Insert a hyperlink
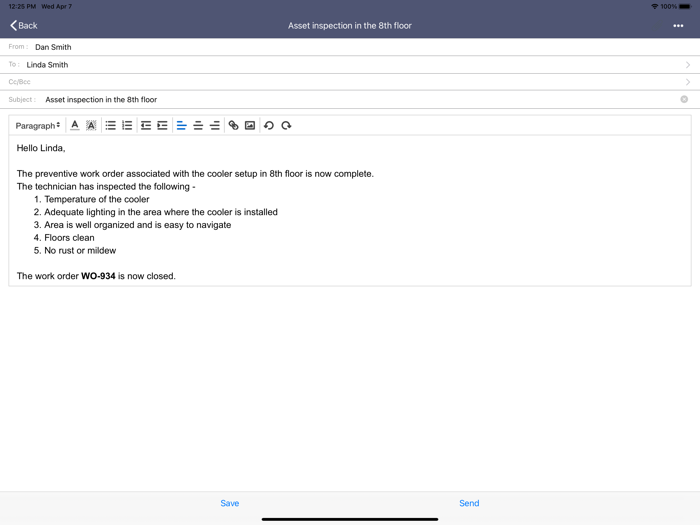The width and height of the screenshot is (700, 525). [233, 125]
